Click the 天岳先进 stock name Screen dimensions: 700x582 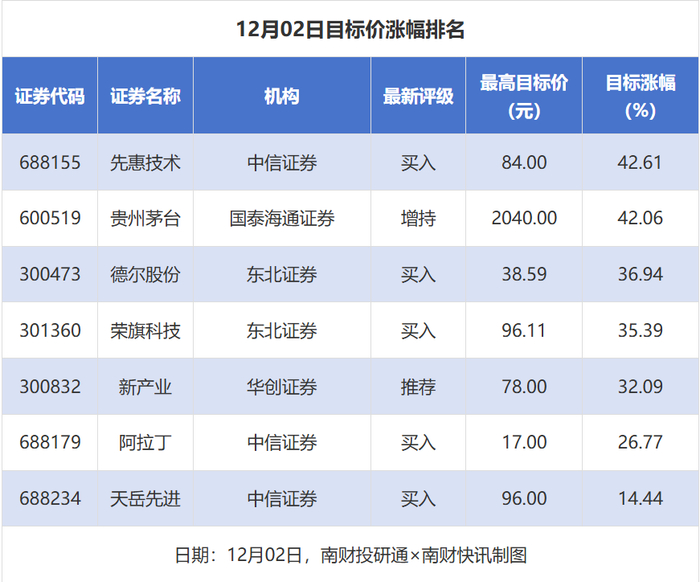(x=146, y=499)
